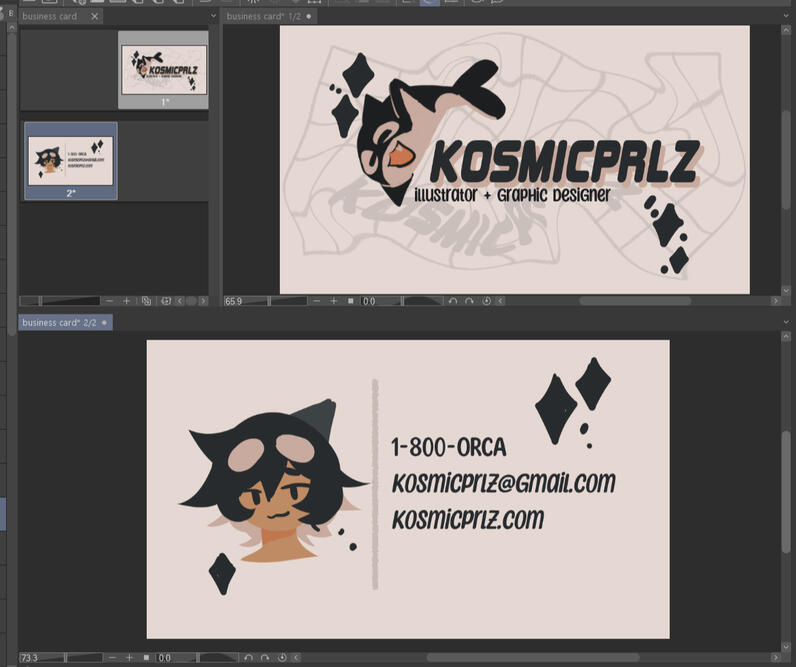The width and height of the screenshot is (796, 667).
Task: Select page 2 thumbnail in page manager
Action: (x=71, y=160)
